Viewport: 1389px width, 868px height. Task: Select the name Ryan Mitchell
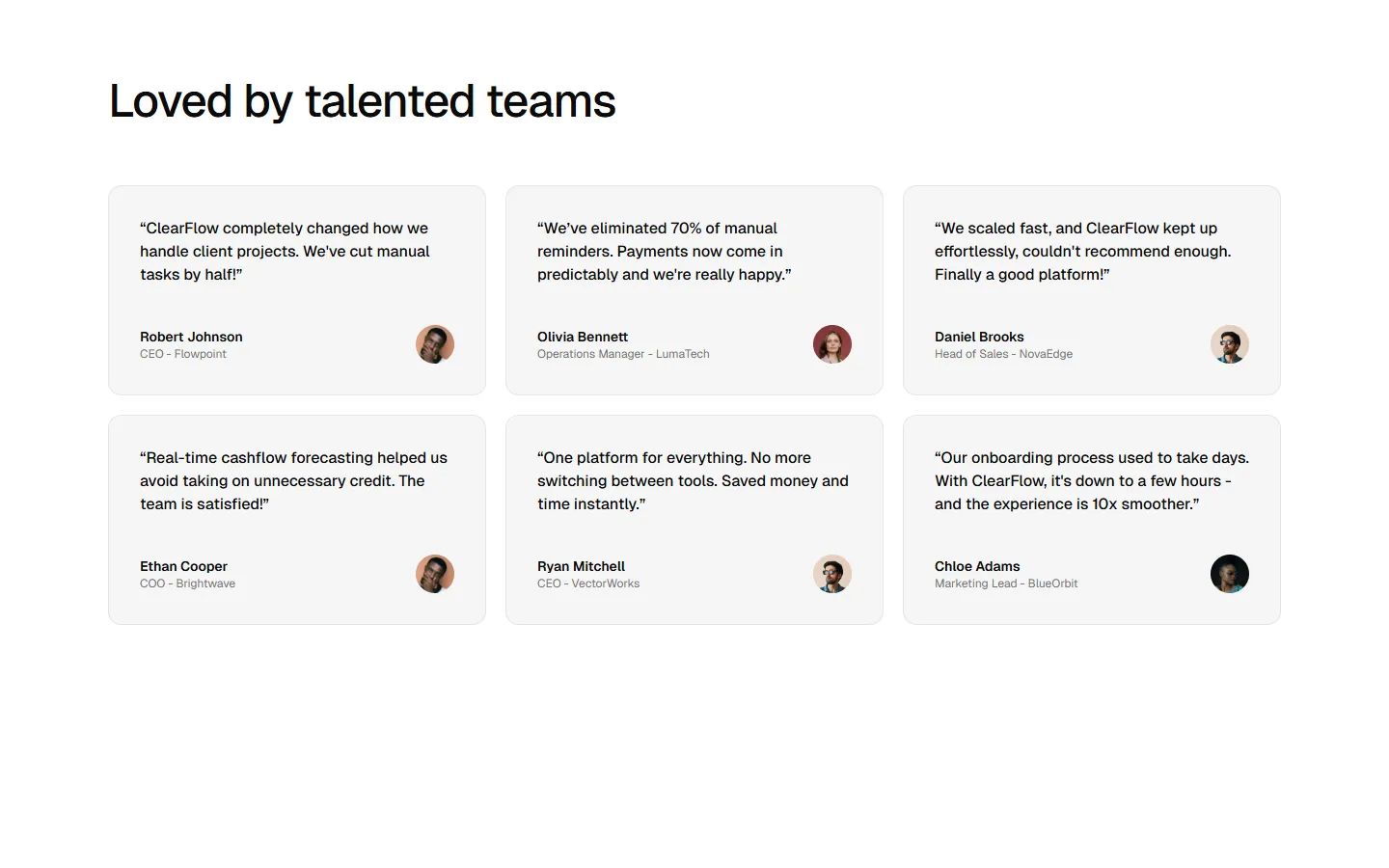coord(581,566)
